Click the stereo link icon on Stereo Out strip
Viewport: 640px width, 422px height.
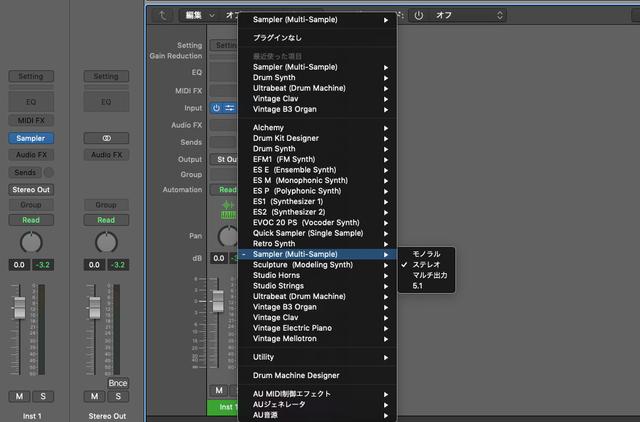click(107, 138)
